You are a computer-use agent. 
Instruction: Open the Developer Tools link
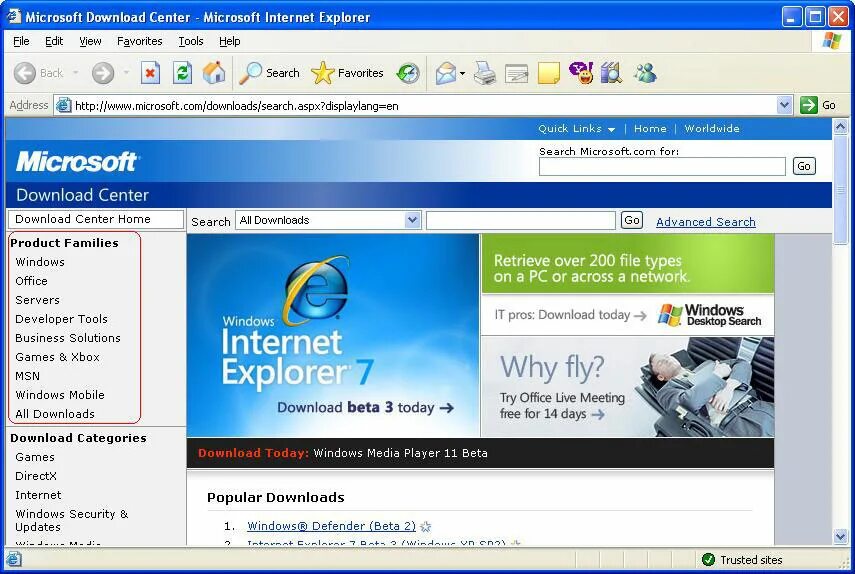pos(61,319)
